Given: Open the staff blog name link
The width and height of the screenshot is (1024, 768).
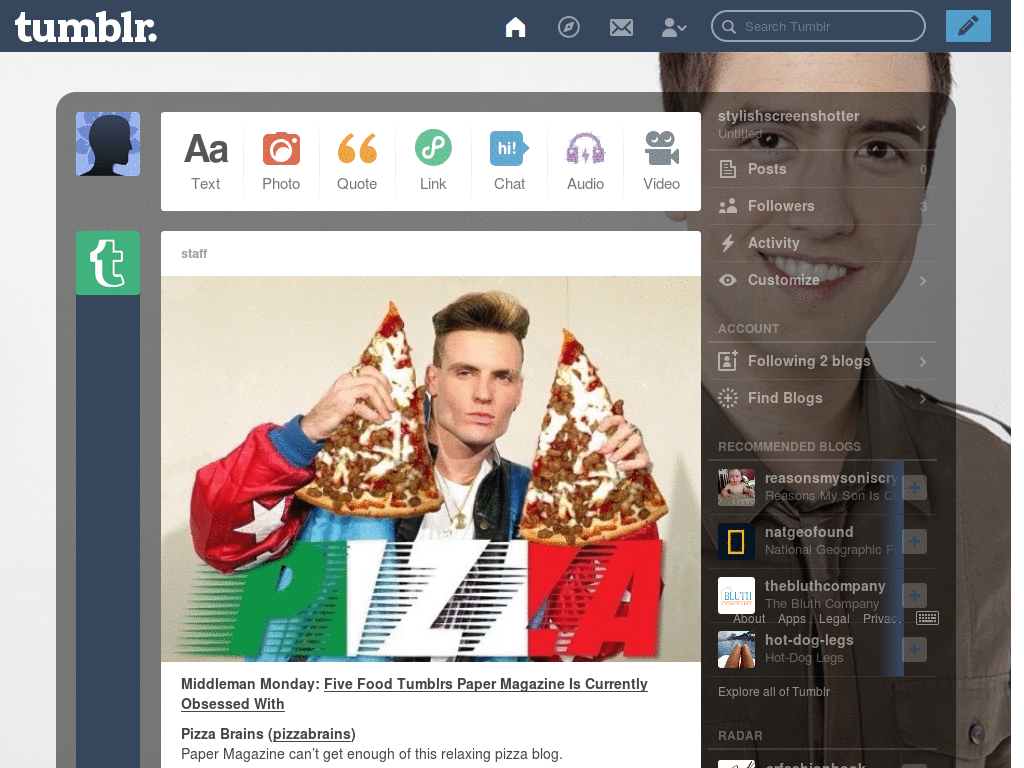Looking at the screenshot, I should (x=194, y=253).
